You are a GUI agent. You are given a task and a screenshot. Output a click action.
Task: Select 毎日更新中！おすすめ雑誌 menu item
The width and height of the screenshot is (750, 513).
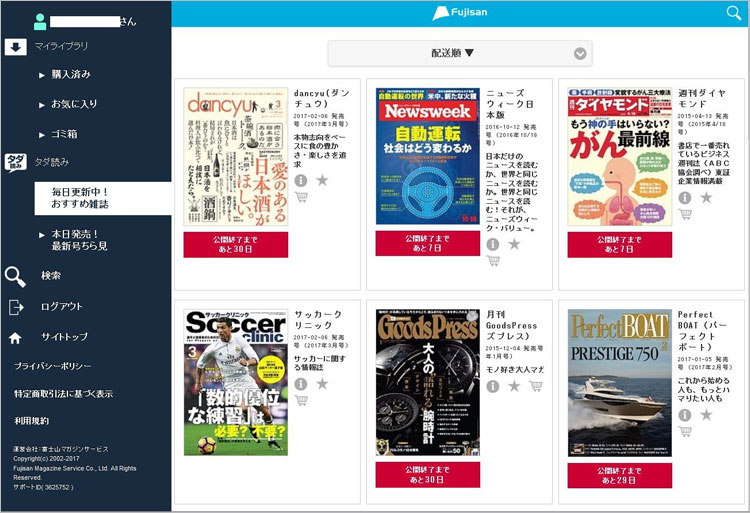click(x=103, y=198)
